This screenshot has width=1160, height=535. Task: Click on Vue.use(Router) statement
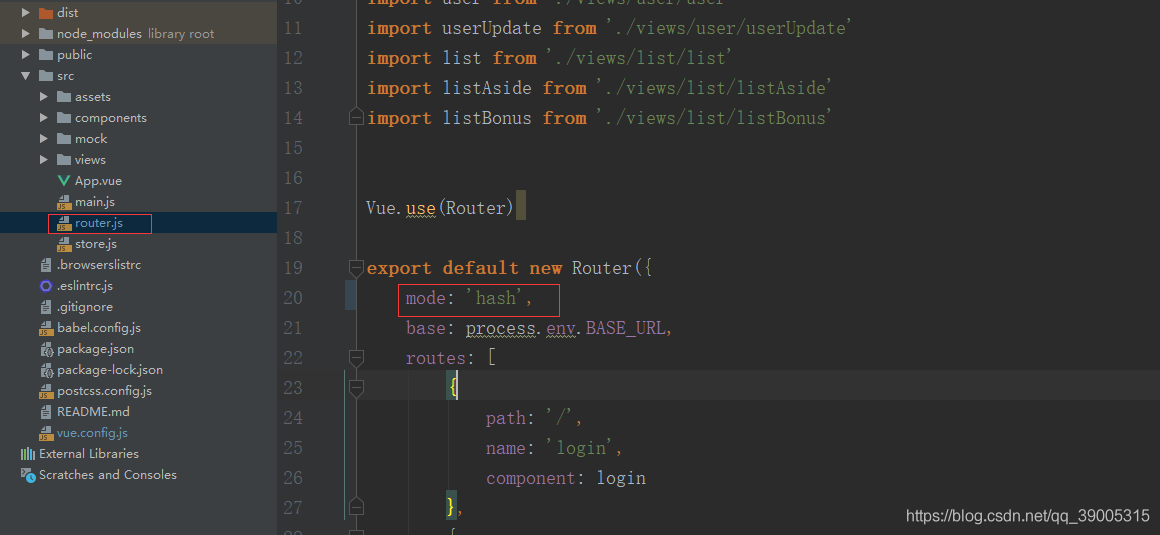[x=440, y=208]
